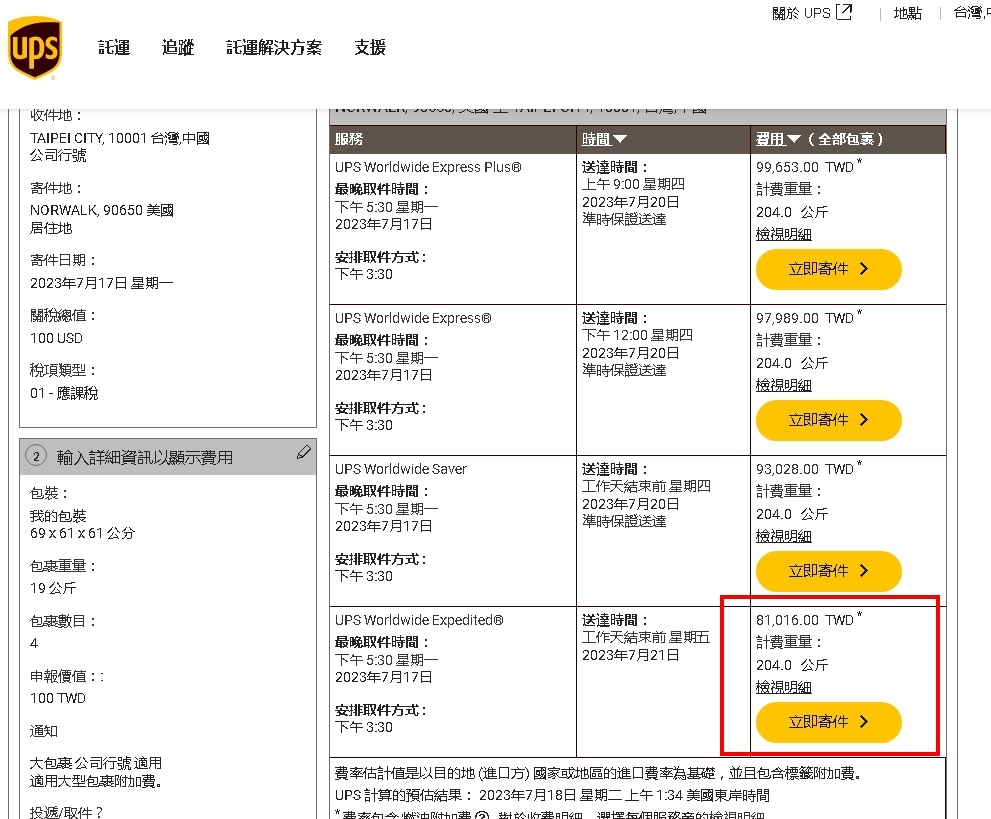This screenshot has width=991, height=819.
Task: Click 立即寄件 for Worldwide Saver
Action: (x=829, y=571)
